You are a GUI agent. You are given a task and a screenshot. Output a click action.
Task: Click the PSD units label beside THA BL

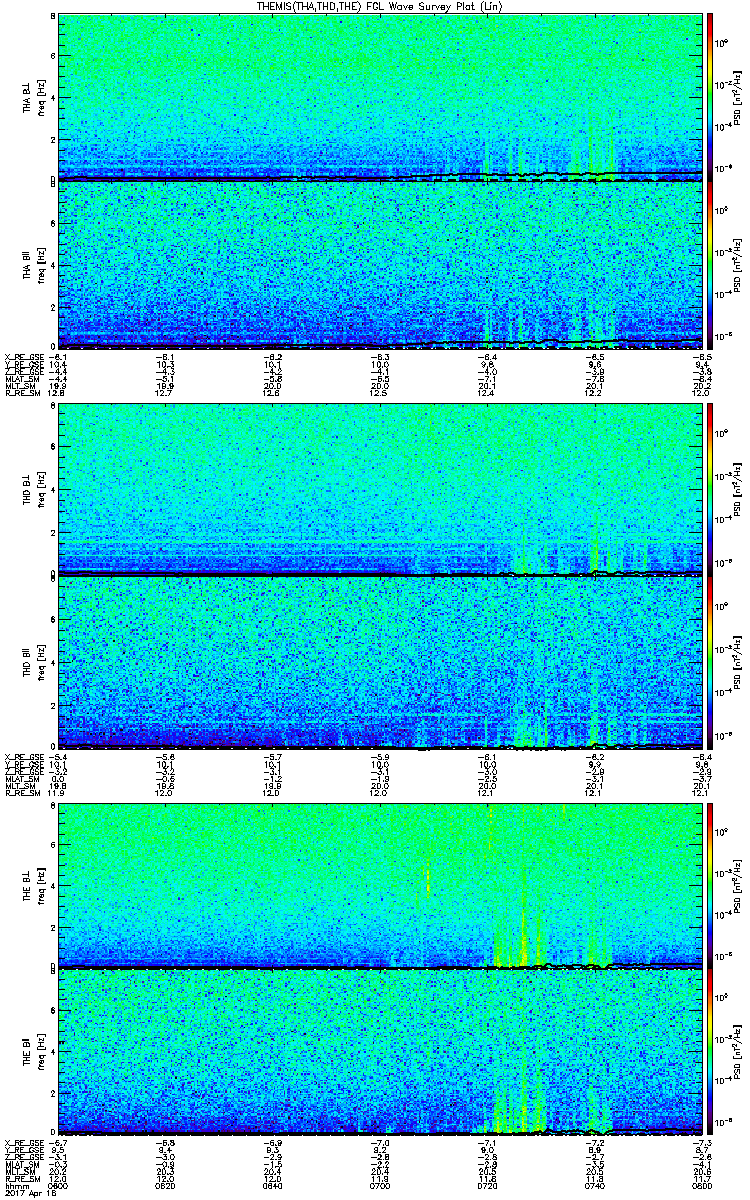pos(738,97)
